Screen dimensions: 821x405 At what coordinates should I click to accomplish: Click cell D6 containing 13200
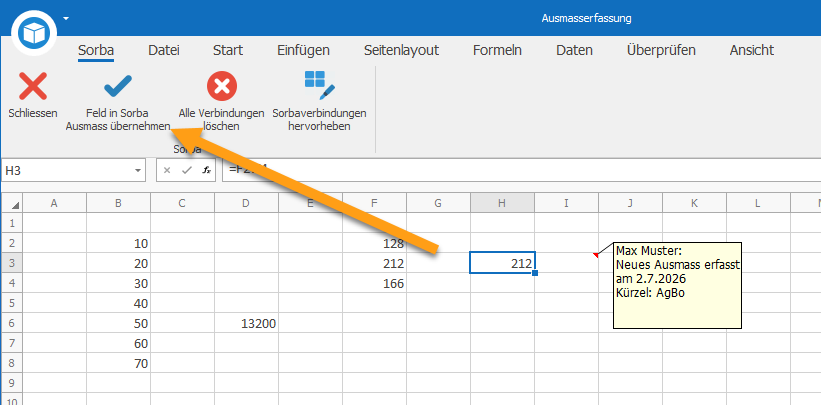point(246,323)
